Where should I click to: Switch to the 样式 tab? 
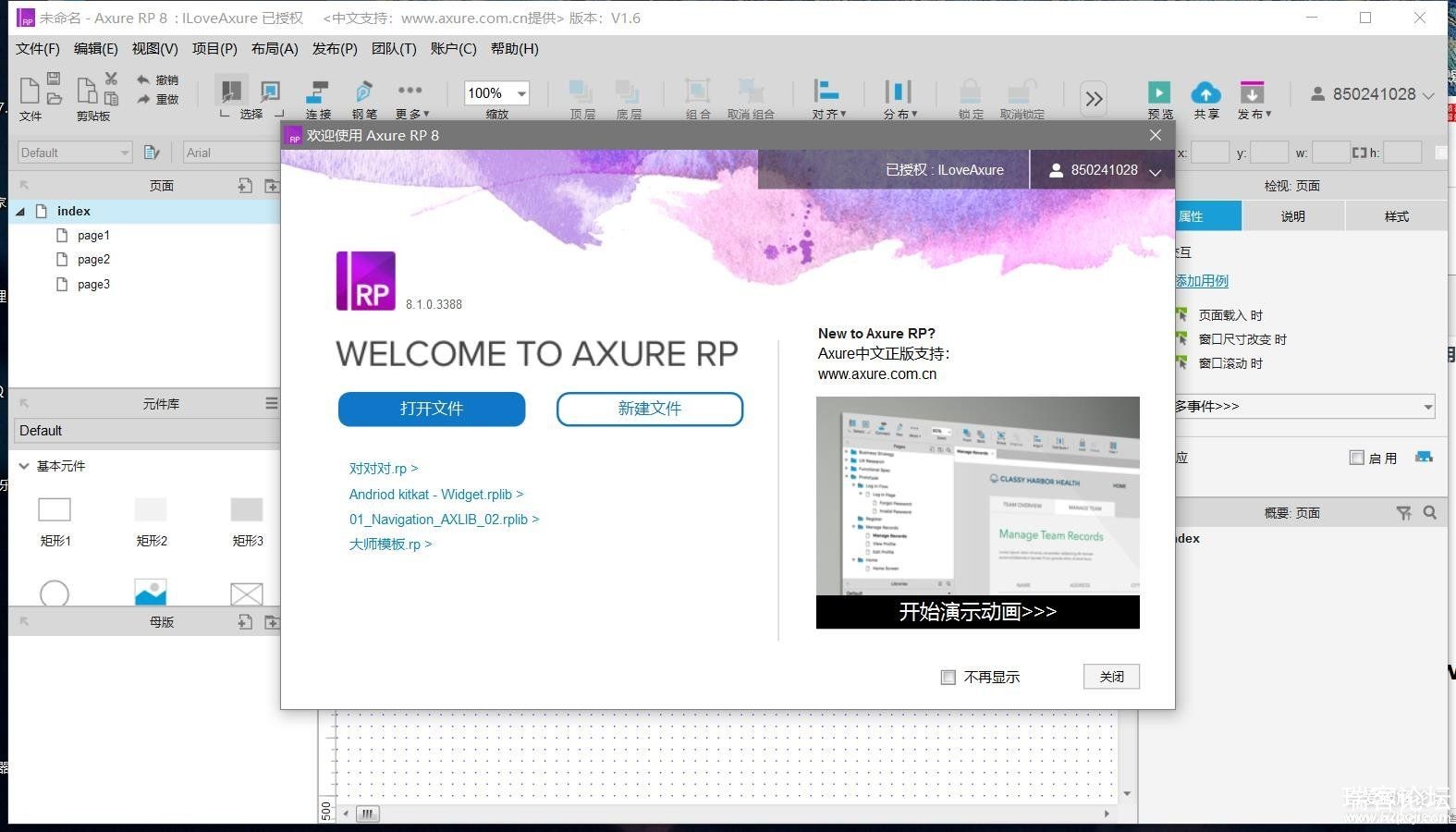[1396, 216]
